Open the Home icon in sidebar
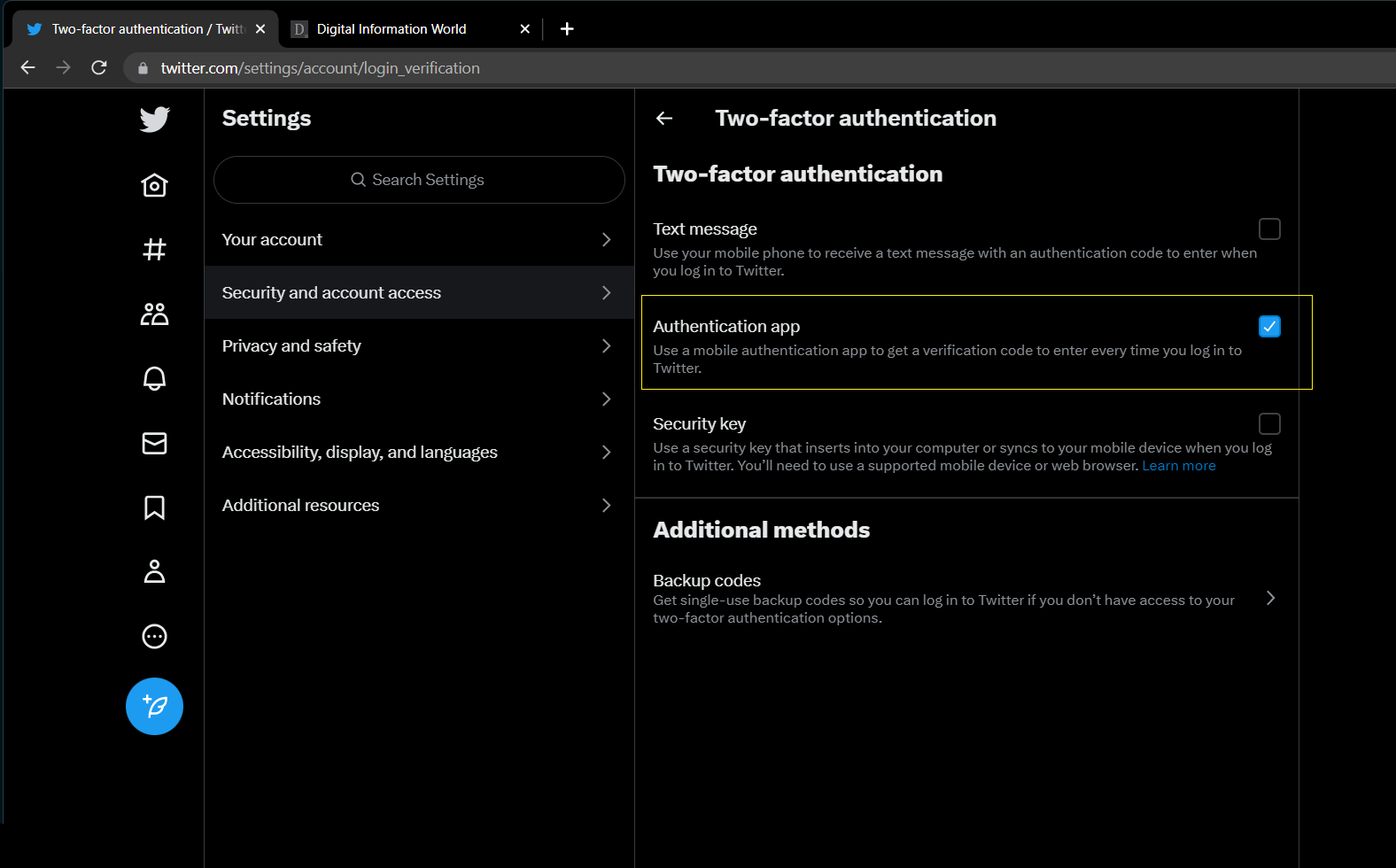1396x868 pixels. 154,185
